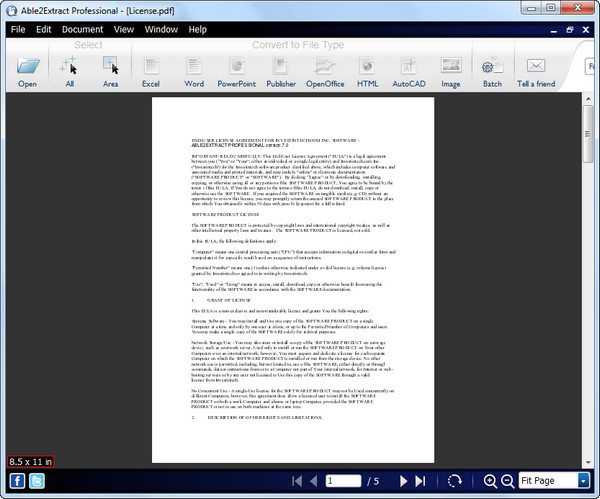Open the Facebook share icon
Viewport: 600px width, 499px height.
[x=16, y=481]
